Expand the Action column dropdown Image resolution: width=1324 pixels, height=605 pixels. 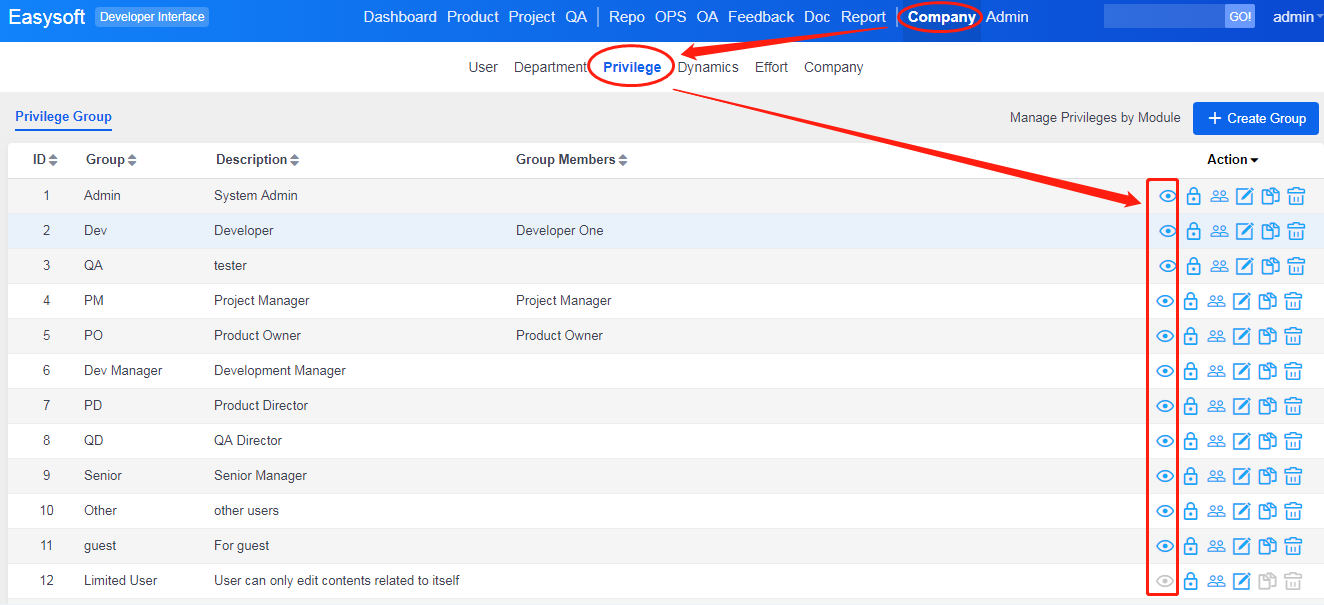coord(1232,160)
